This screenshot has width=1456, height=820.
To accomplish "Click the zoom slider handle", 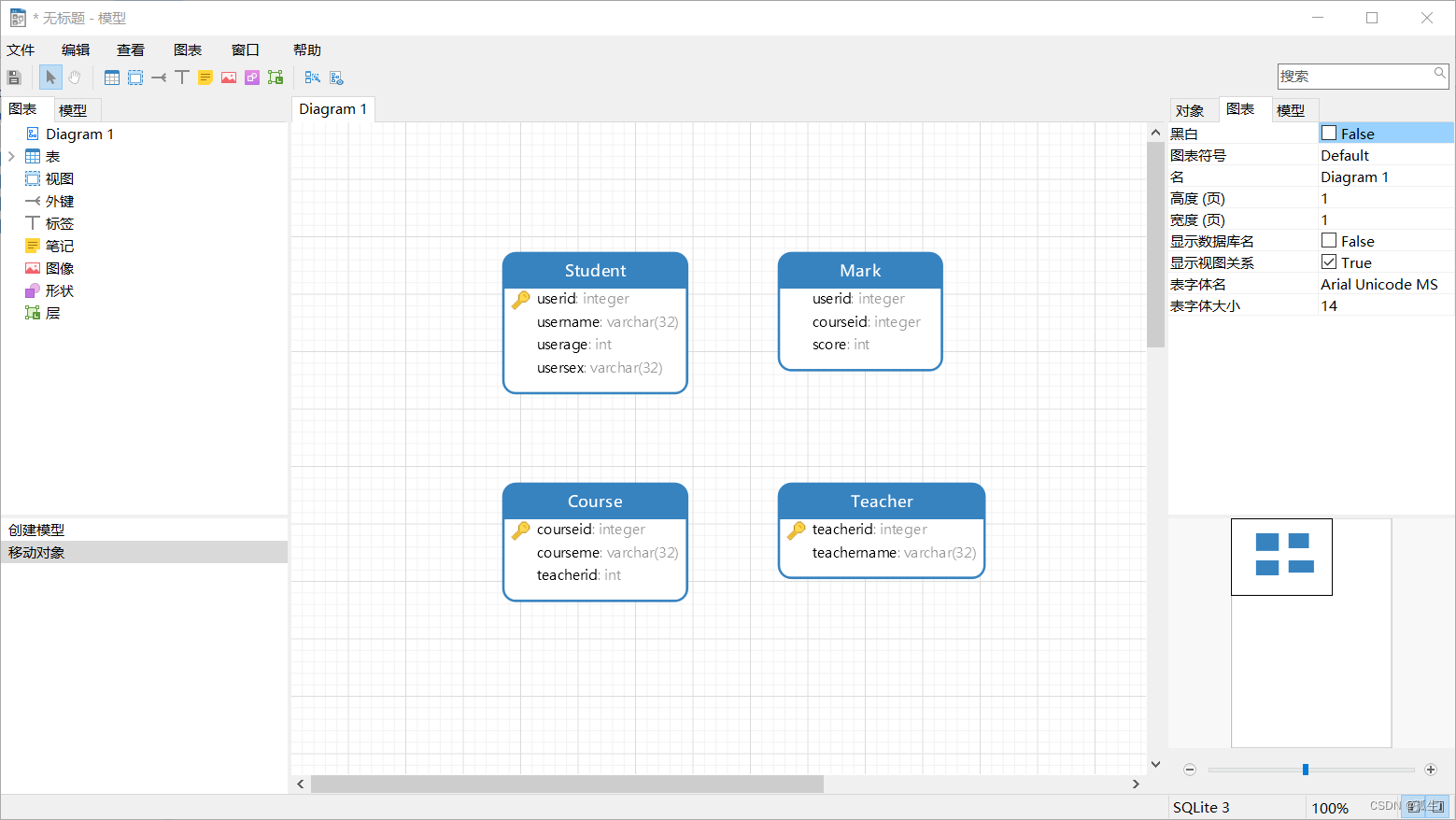I will (1306, 770).
